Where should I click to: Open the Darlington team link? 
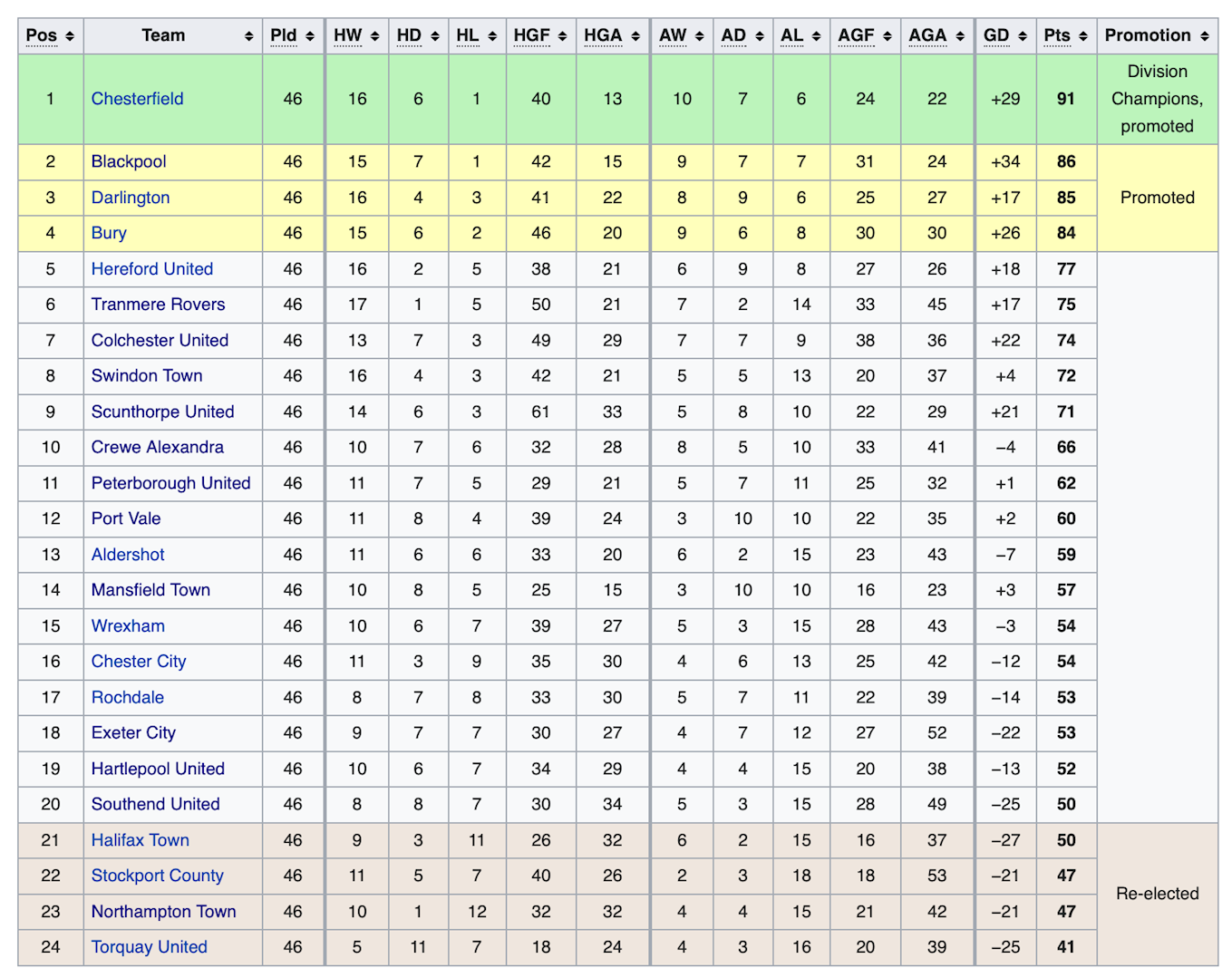[131, 198]
